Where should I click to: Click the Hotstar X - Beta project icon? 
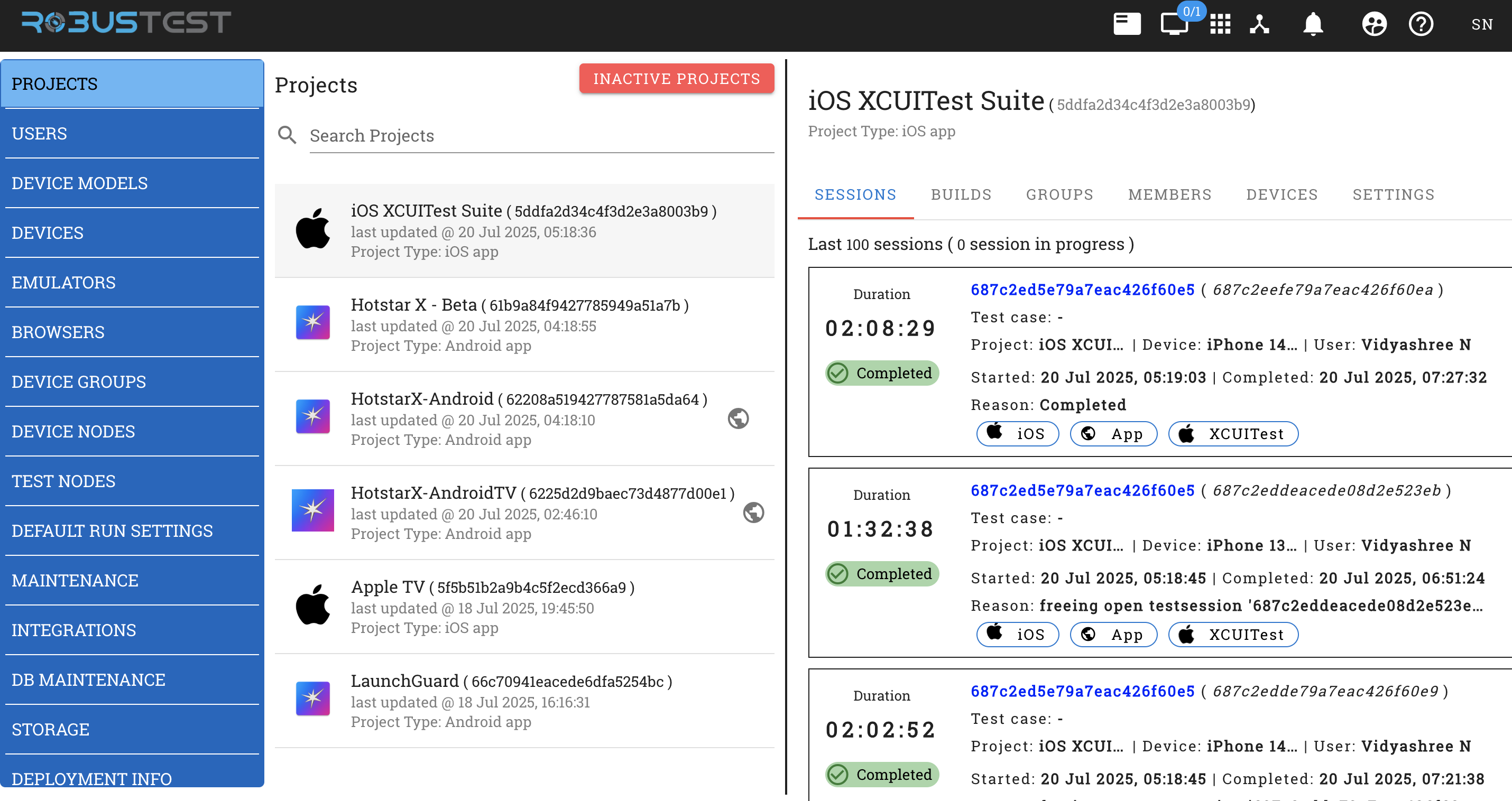click(x=313, y=323)
